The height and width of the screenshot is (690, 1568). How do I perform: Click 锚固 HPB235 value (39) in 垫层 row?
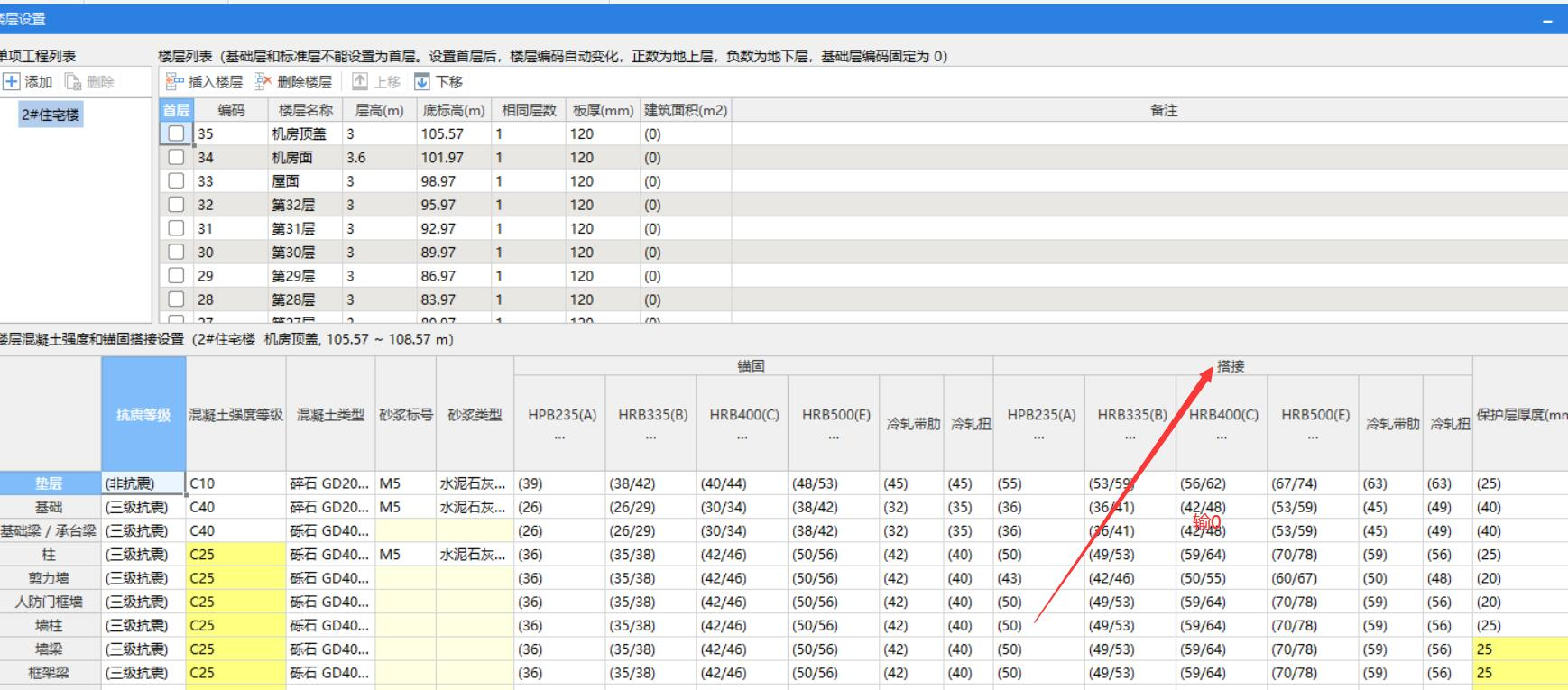[x=560, y=483]
